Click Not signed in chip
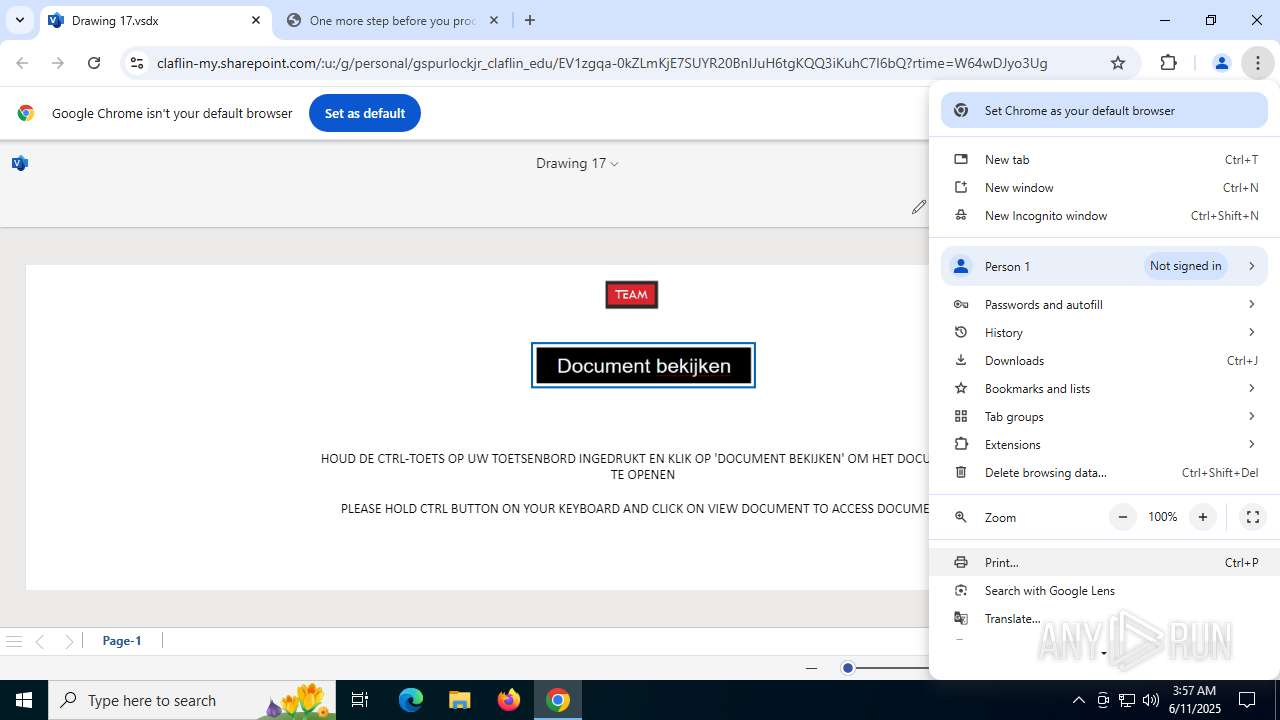This screenshot has width=1280, height=720. [1185, 266]
